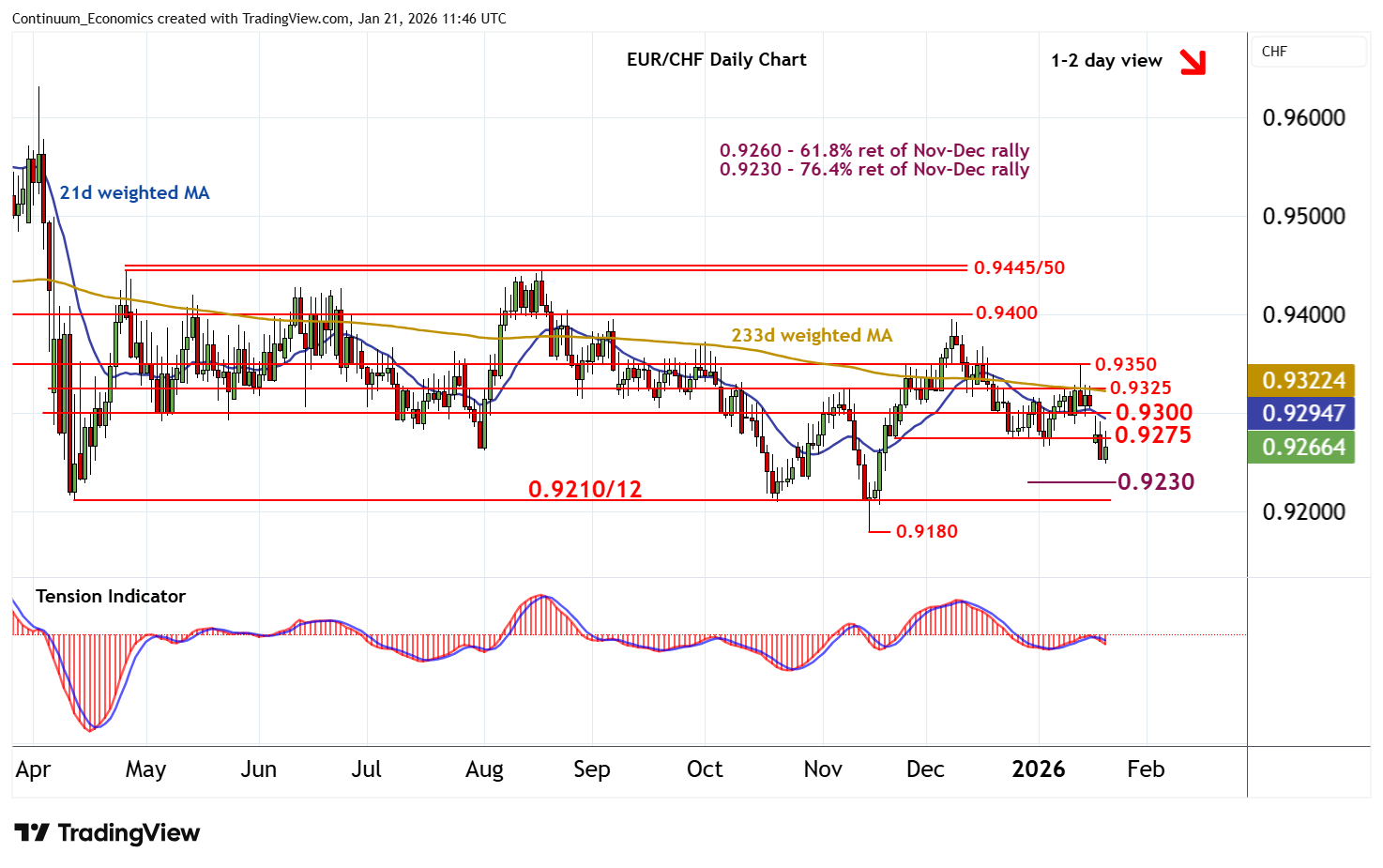Select the gold 0.93224 price tag

click(1301, 380)
